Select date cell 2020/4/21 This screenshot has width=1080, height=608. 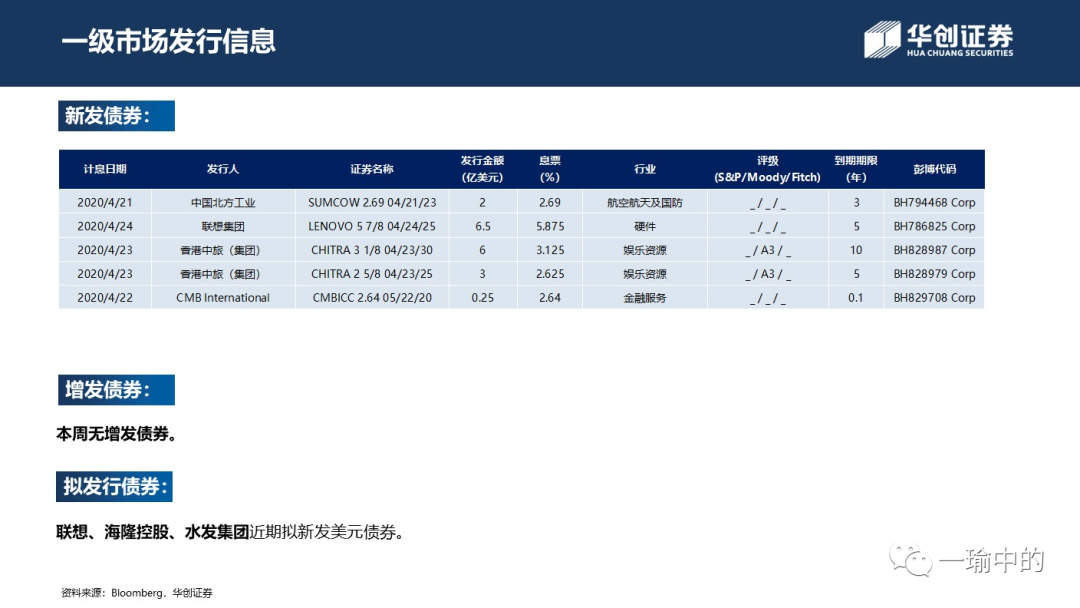105,202
